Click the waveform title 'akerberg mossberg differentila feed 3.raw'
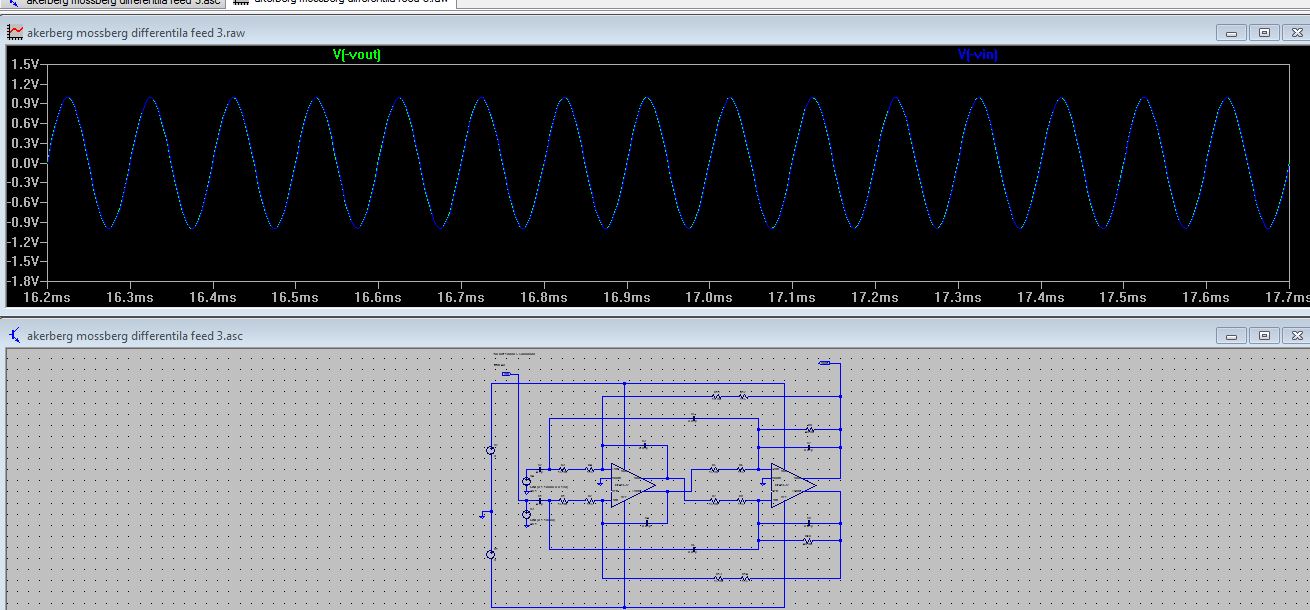This screenshot has height=610, width=1310. (x=136, y=33)
